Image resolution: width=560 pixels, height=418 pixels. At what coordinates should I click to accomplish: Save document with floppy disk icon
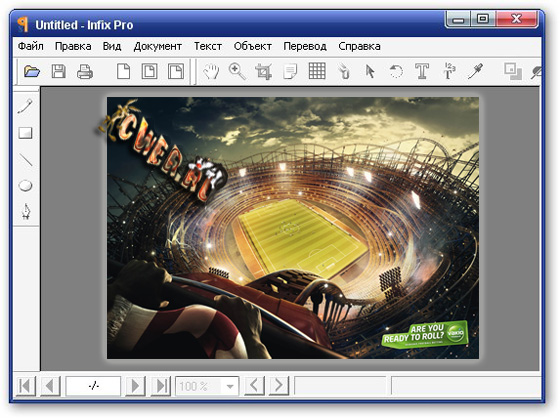(59, 71)
